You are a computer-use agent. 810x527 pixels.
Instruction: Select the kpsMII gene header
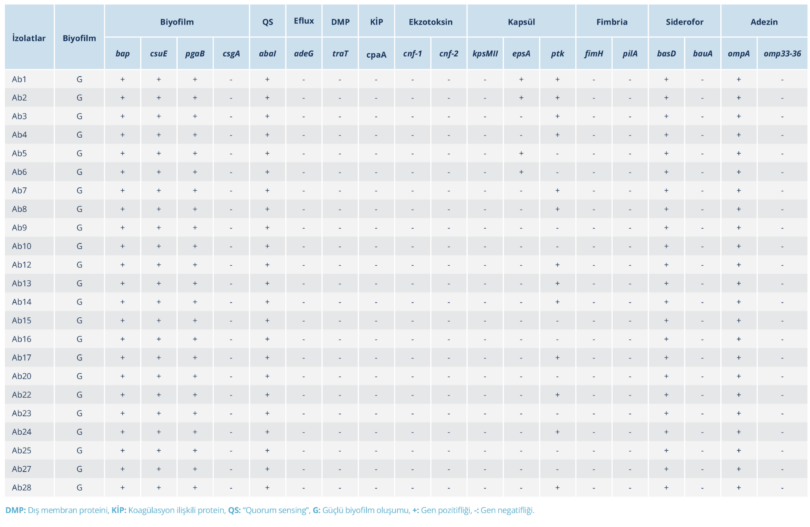point(485,54)
